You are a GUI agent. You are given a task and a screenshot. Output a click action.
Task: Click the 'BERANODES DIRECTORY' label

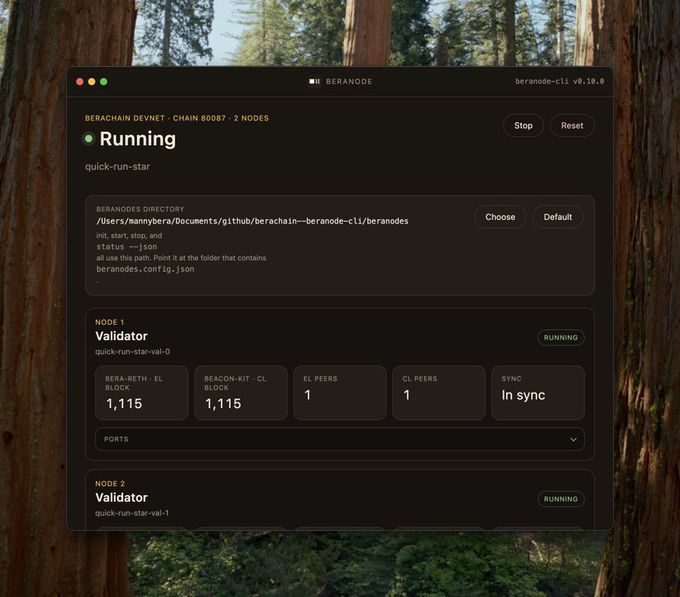coord(140,209)
